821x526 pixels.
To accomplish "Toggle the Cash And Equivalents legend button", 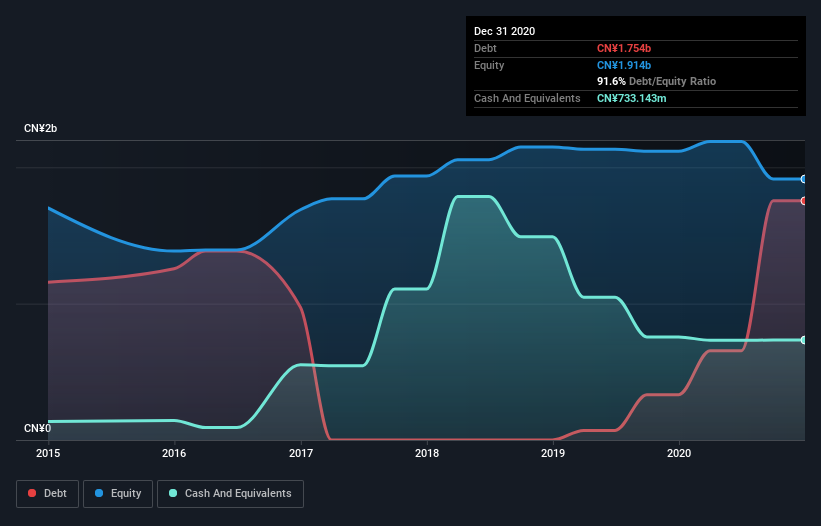I will [230, 494].
